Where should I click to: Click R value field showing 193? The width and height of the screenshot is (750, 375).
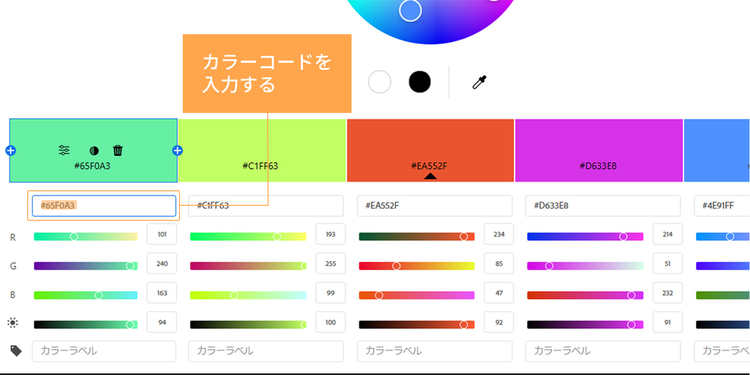[x=331, y=234]
